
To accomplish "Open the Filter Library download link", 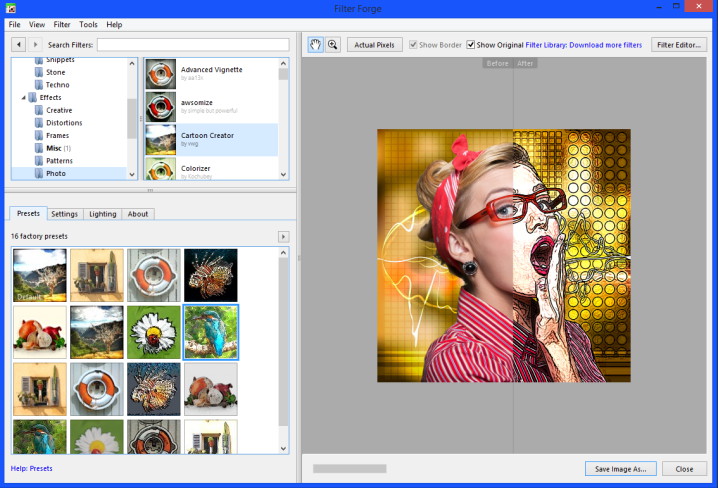I will [583, 45].
